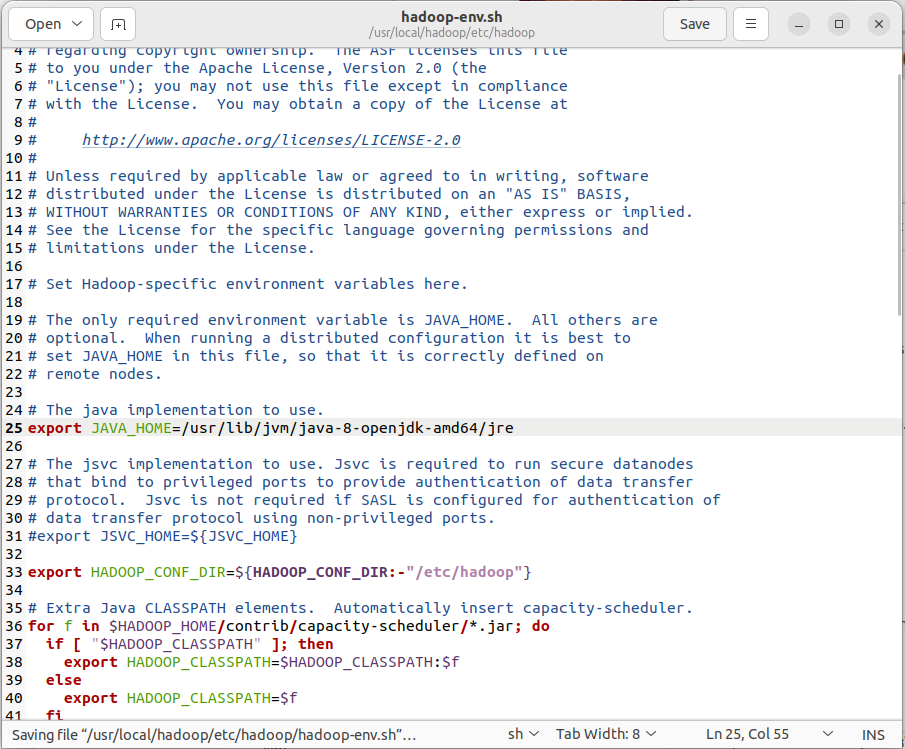Place cursor on the export JAVA_HOME line

271,428
